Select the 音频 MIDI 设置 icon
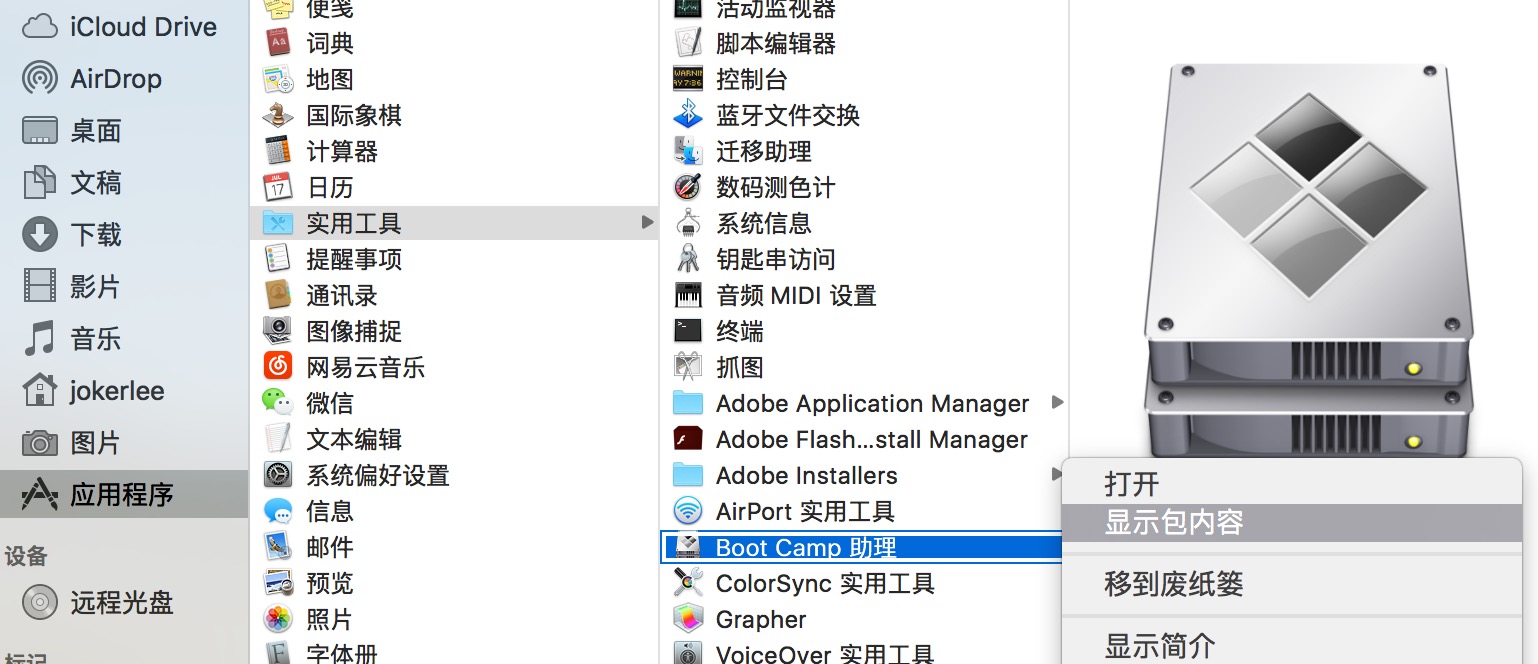Viewport: 1538px width, 664px height. click(688, 295)
